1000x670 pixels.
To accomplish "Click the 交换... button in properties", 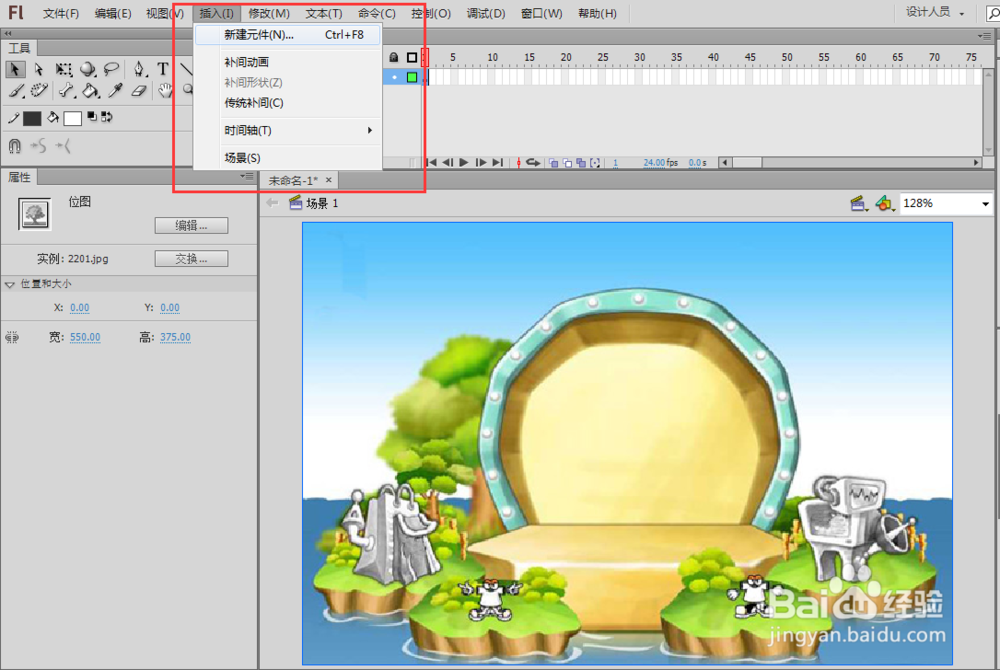I will point(191,258).
